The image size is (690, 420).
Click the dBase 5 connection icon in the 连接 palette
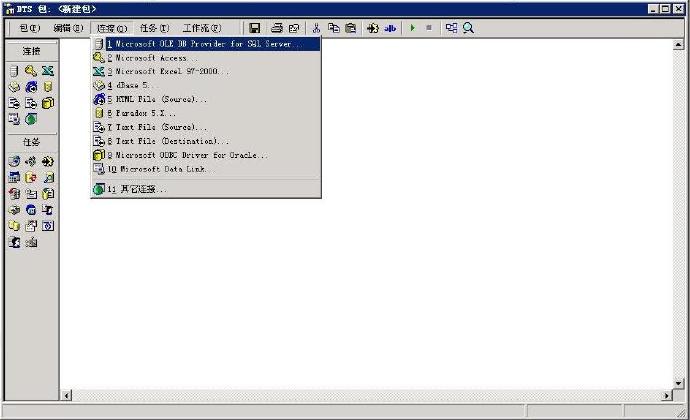14,87
